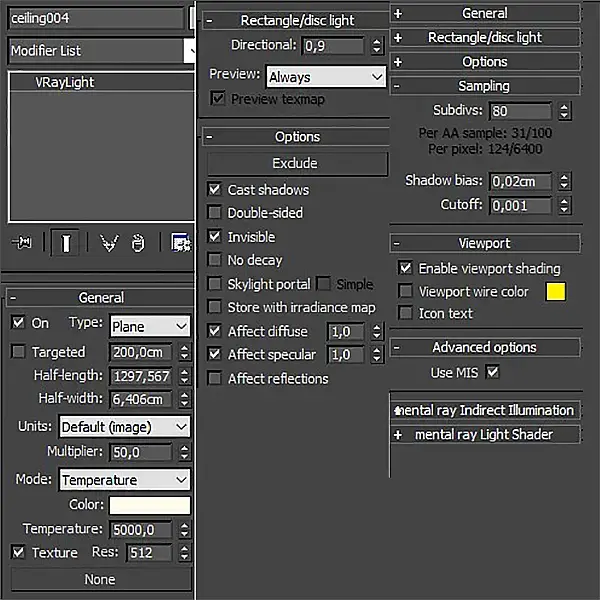Open the Mode Temperature dropdown
600x600 pixels.
[124, 480]
